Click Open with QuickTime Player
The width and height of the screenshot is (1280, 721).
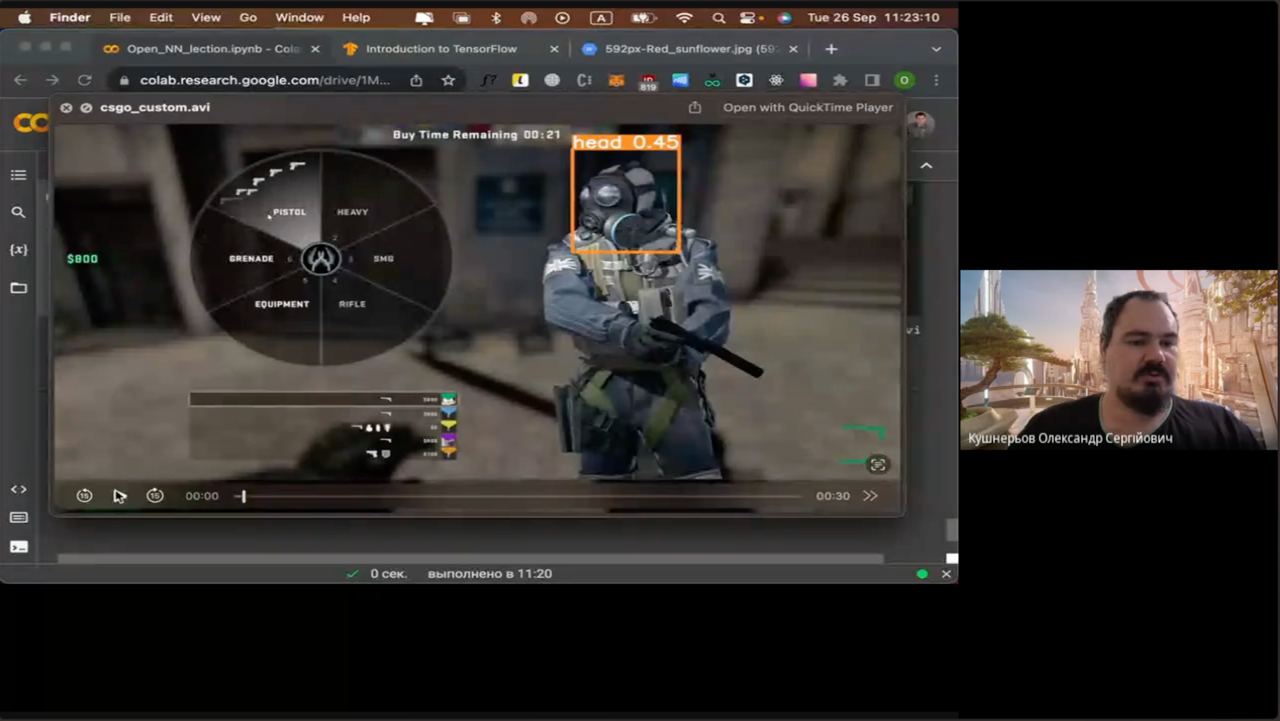click(808, 108)
